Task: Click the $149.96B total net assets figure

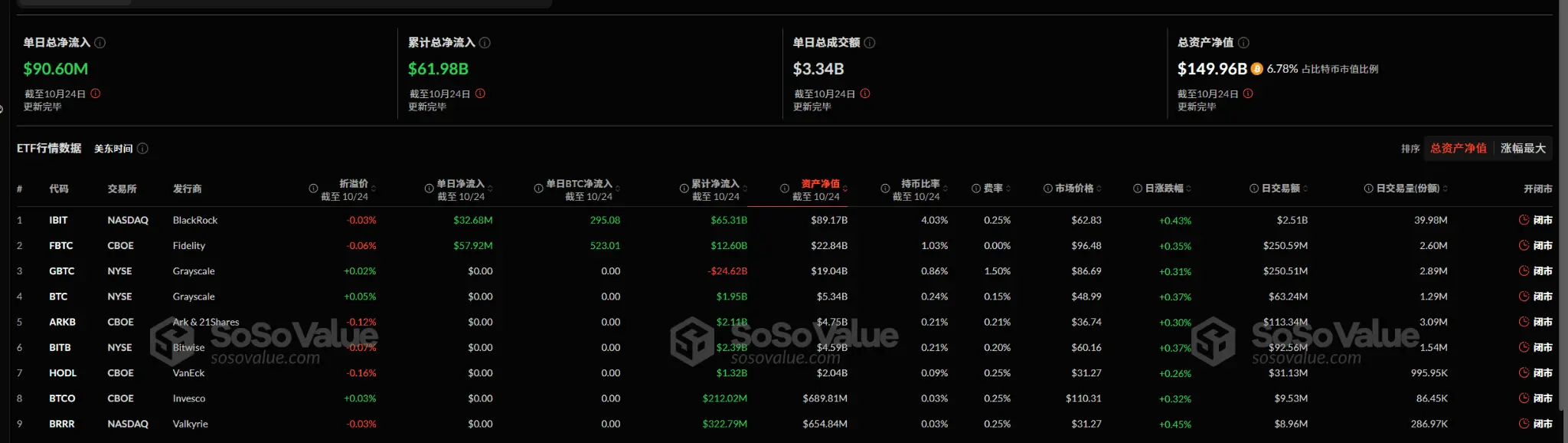Action: [x=1212, y=69]
